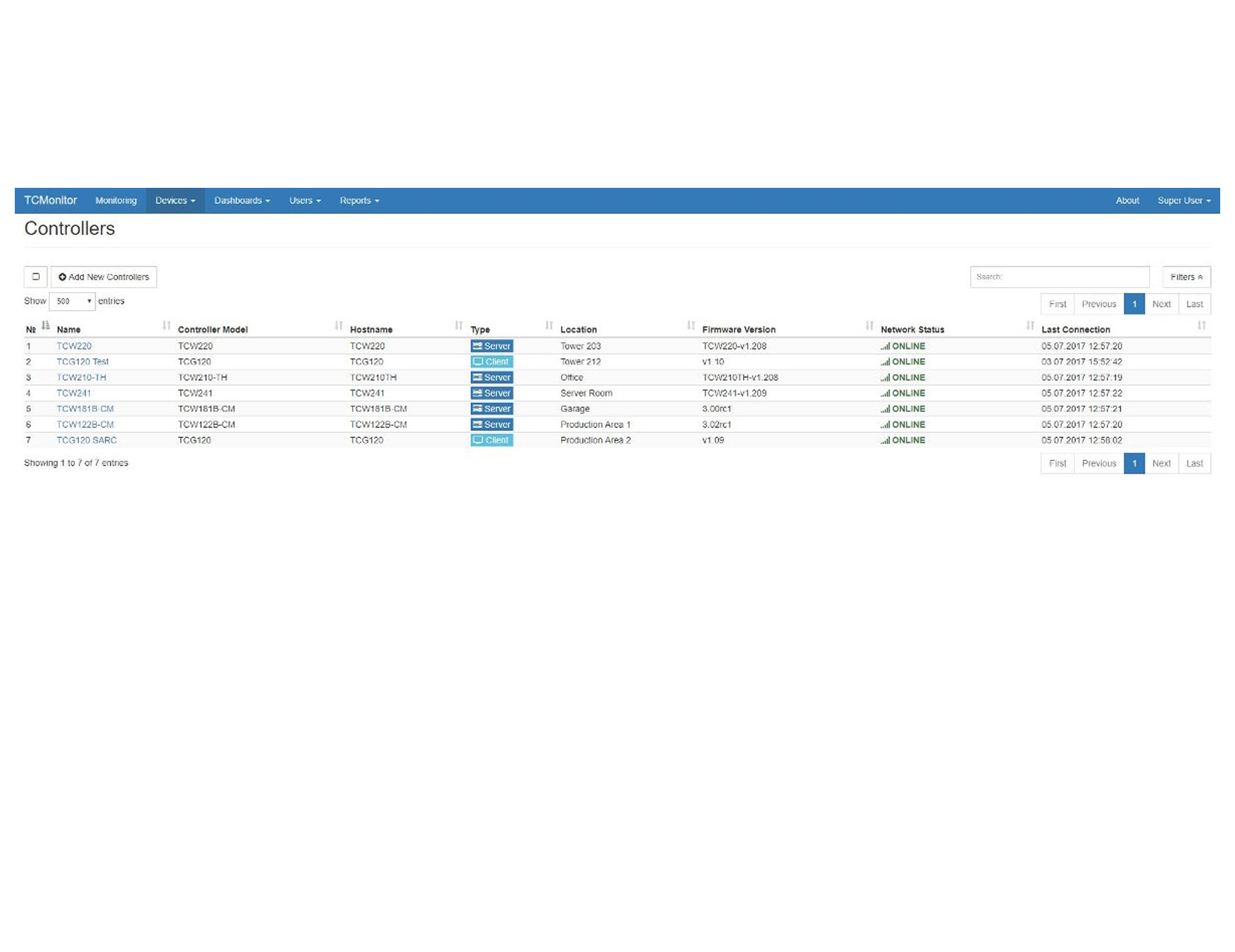This screenshot has width=1235, height=952.
Task: Click the Last Connection column sort arrows
Action: (1201, 325)
